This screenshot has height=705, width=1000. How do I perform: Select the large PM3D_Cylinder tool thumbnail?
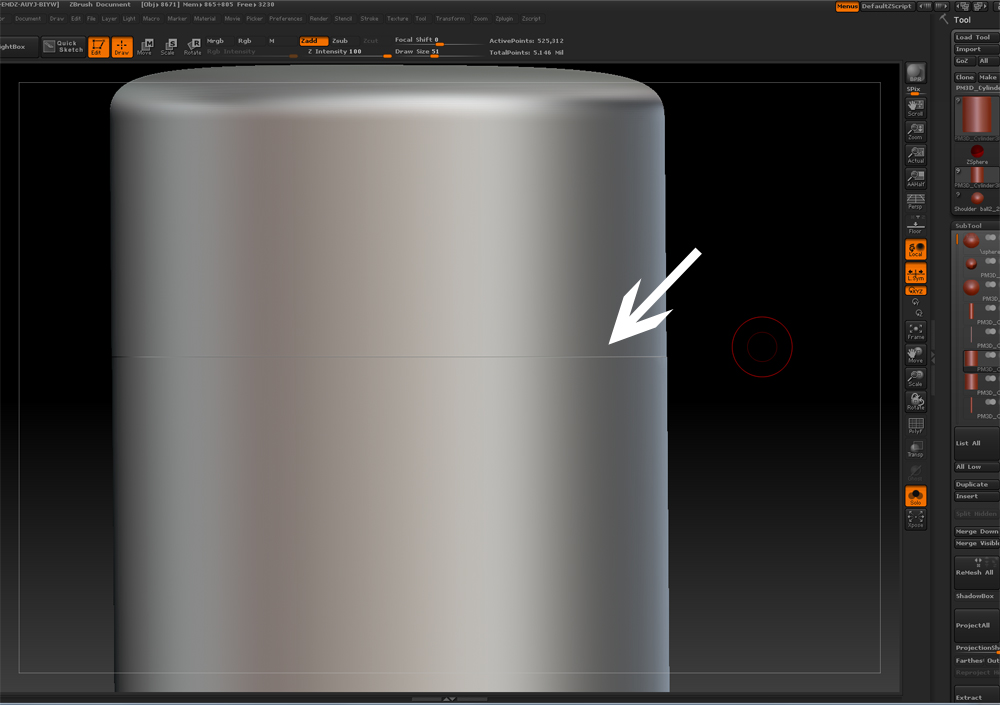click(x=976, y=116)
